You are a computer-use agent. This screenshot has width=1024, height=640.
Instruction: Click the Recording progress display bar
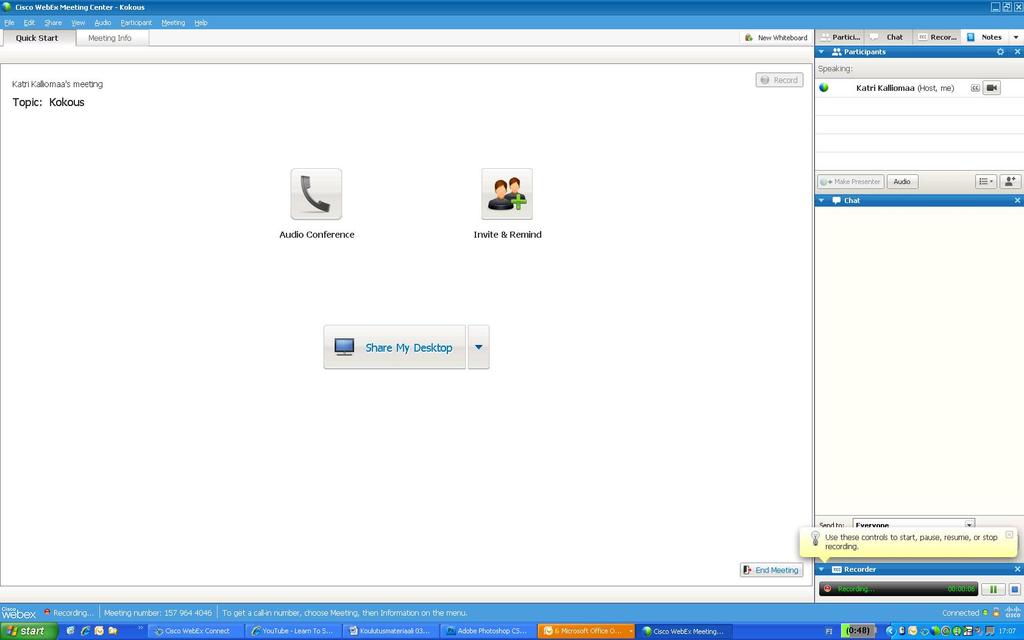[x=899, y=589]
